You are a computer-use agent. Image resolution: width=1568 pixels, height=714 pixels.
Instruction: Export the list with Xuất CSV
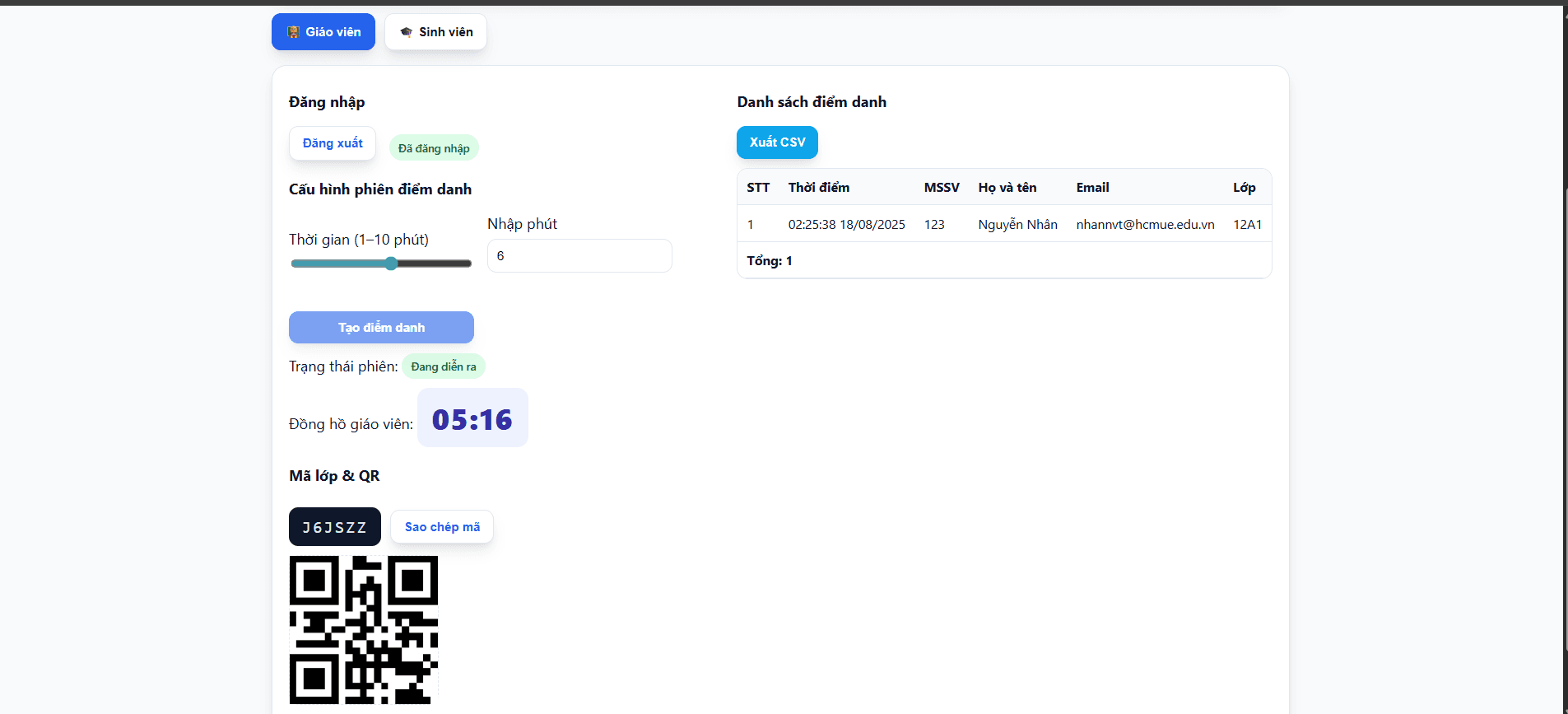click(777, 142)
